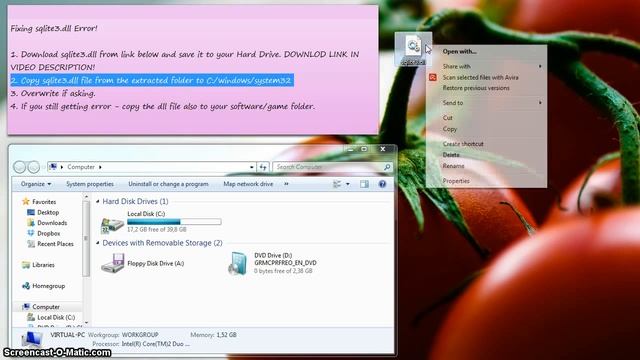Choose Cut in the context menu
The height and width of the screenshot is (360, 640).
[447, 118]
